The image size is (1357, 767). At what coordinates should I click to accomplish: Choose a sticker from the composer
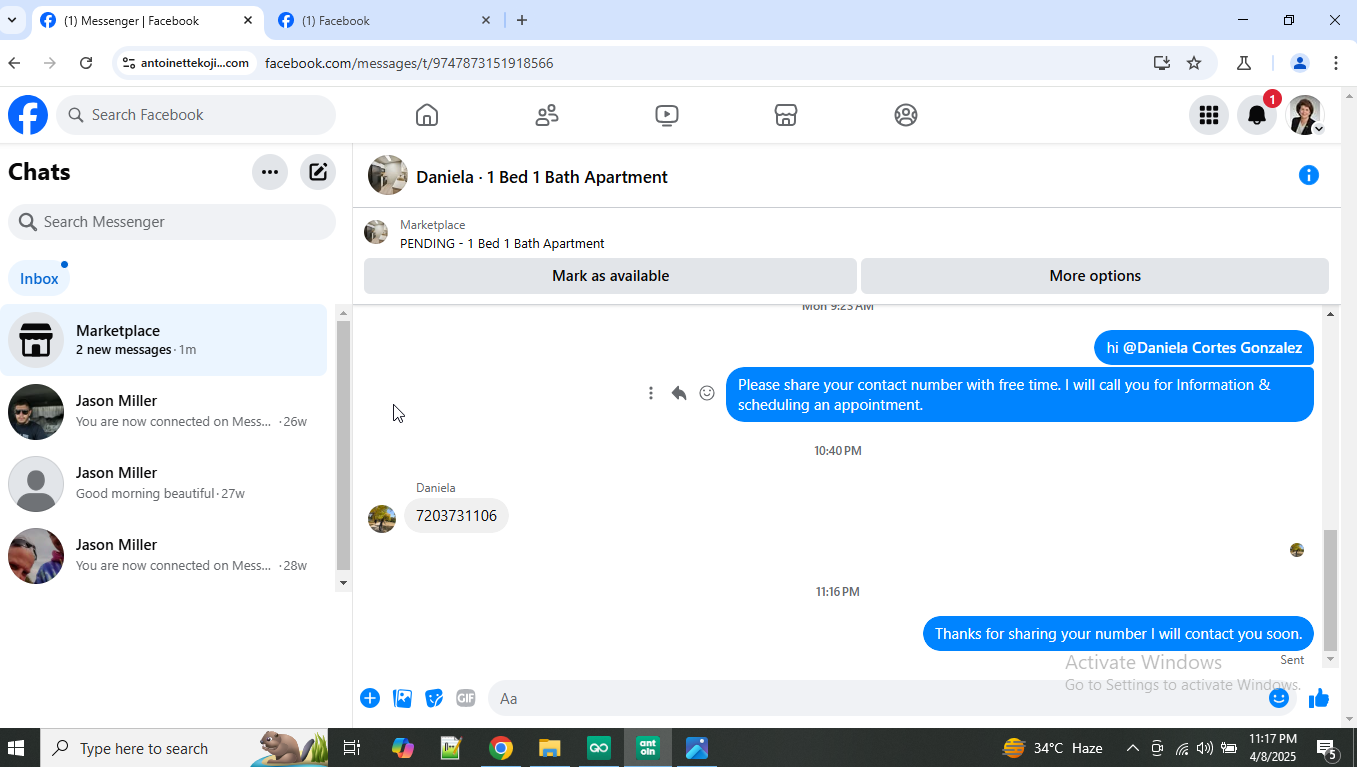(x=434, y=698)
